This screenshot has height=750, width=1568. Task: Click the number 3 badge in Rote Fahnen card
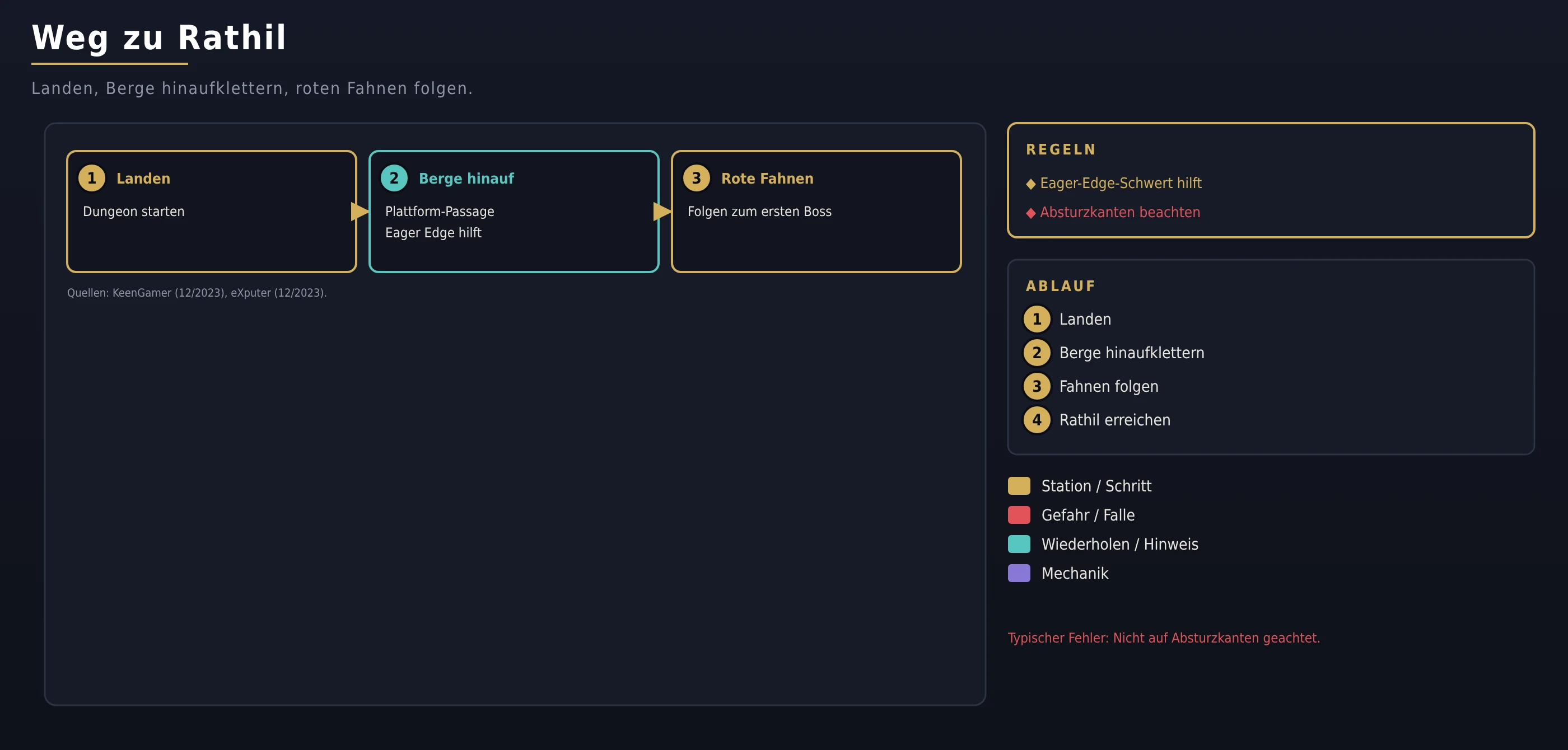pyautogui.click(x=696, y=178)
